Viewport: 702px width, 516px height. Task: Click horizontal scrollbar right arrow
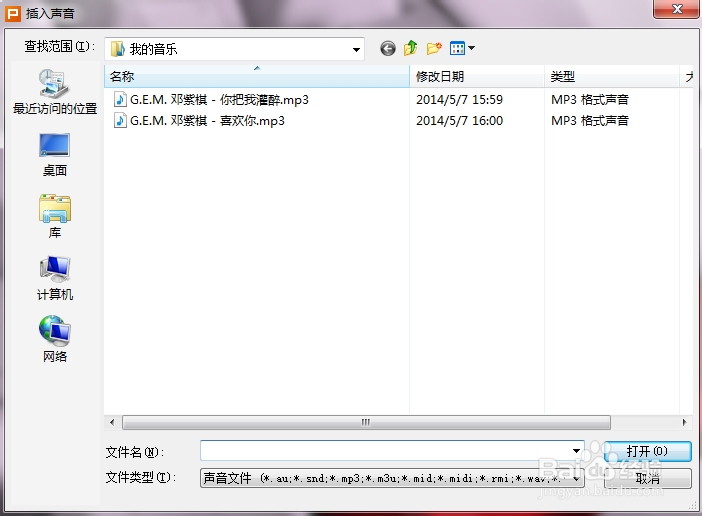(684, 422)
